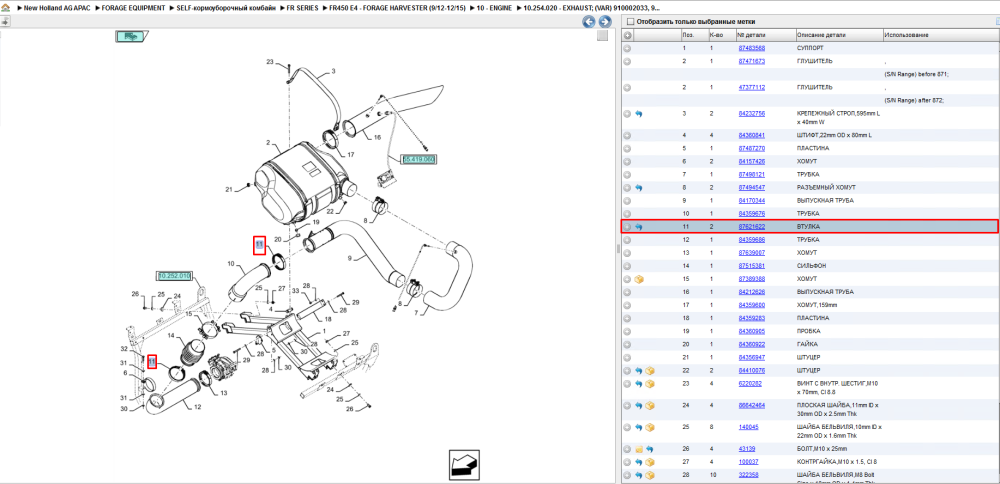Click the yellow box icon for part 86642464
Image resolution: width=1000 pixels, height=484 pixels.
coord(650,406)
